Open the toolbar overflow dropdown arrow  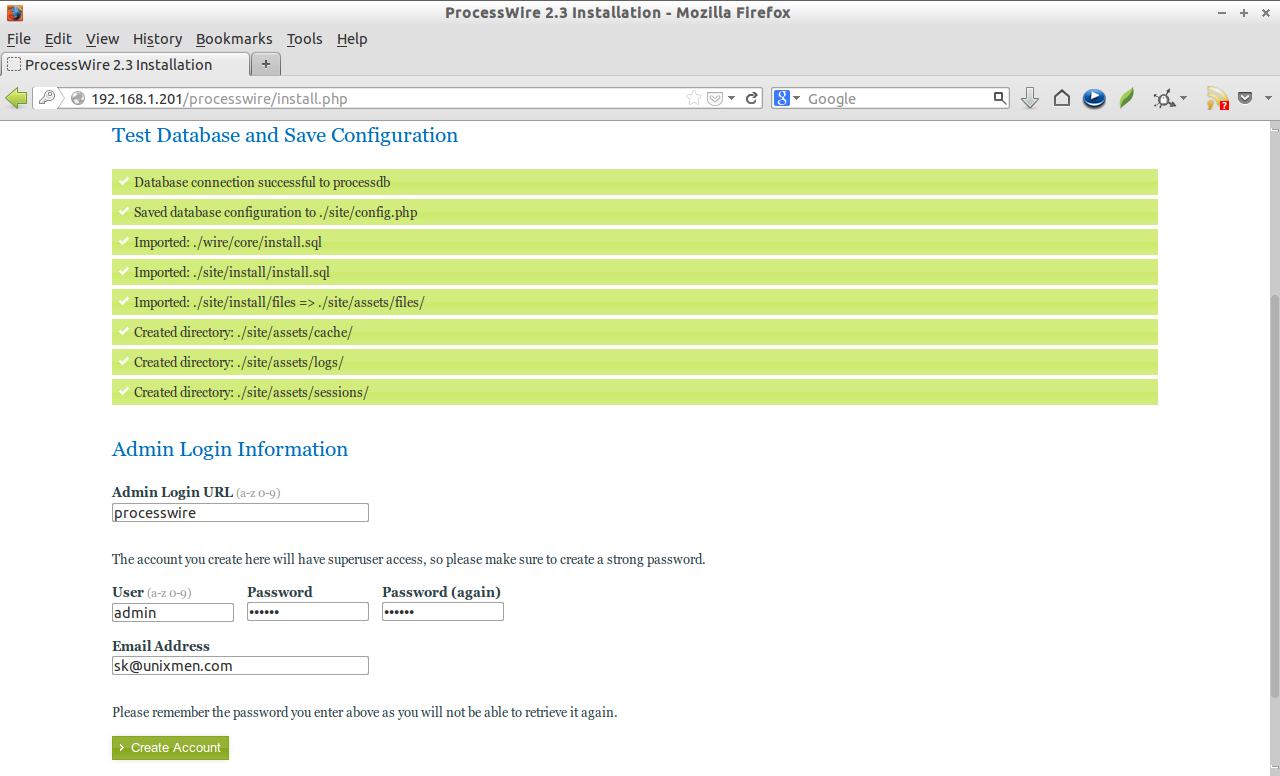[1268, 98]
